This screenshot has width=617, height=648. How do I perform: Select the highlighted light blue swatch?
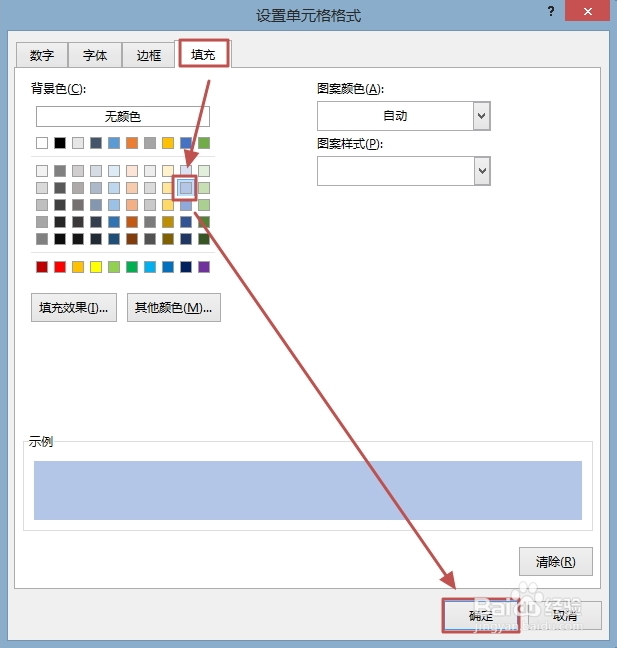tap(186, 188)
